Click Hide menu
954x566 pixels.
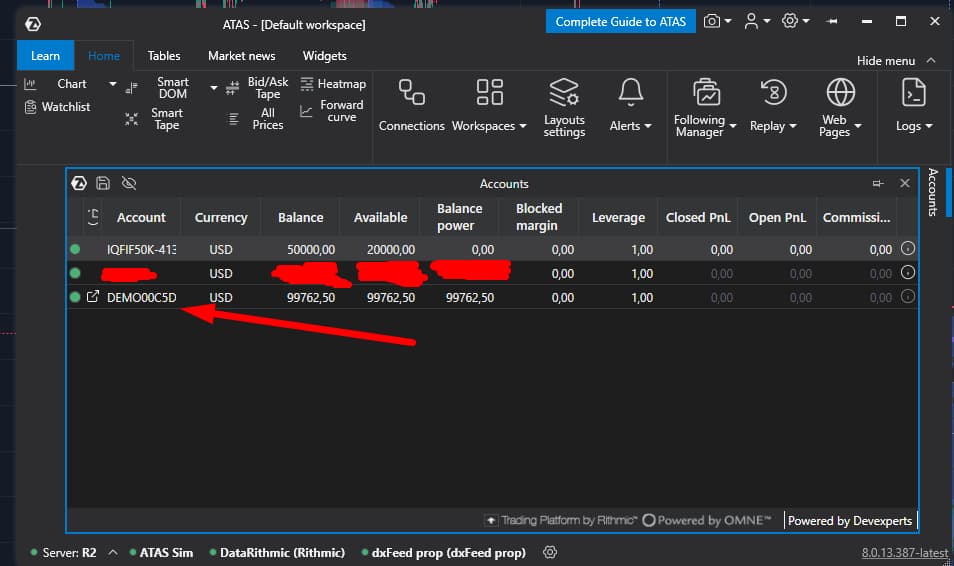[896, 61]
